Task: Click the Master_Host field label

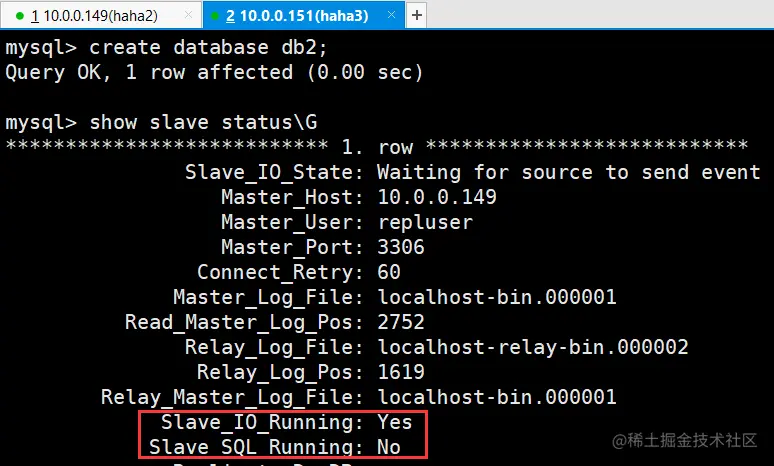Action: pyautogui.click(x=292, y=197)
